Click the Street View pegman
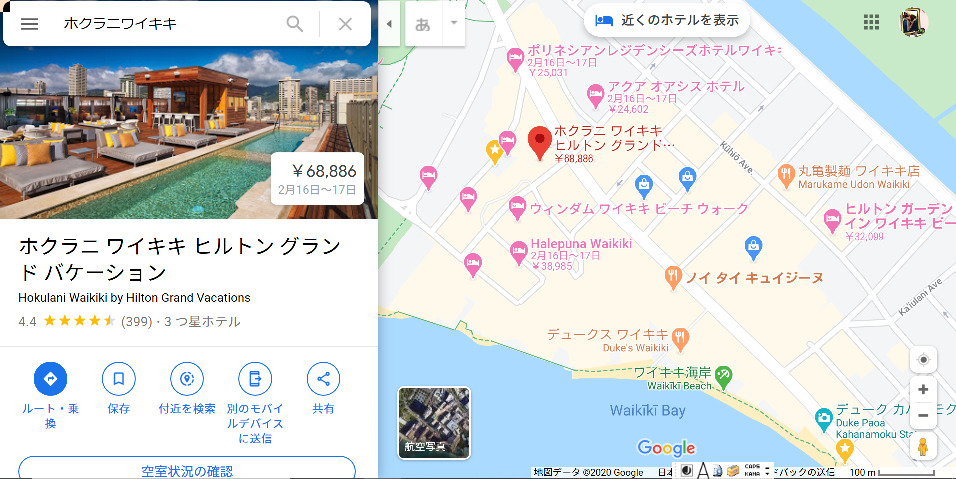The image size is (956, 479). [923, 447]
